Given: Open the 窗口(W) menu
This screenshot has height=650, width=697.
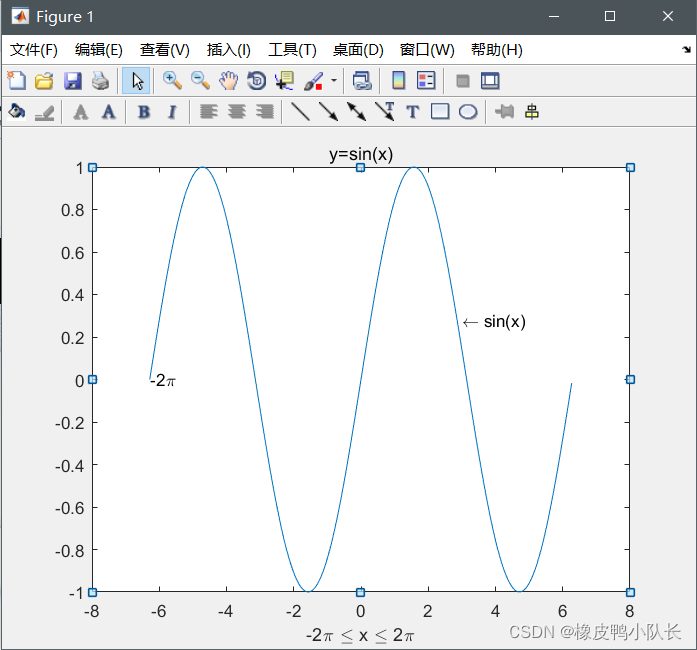Looking at the screenshot, I should [x=427, y=50].
